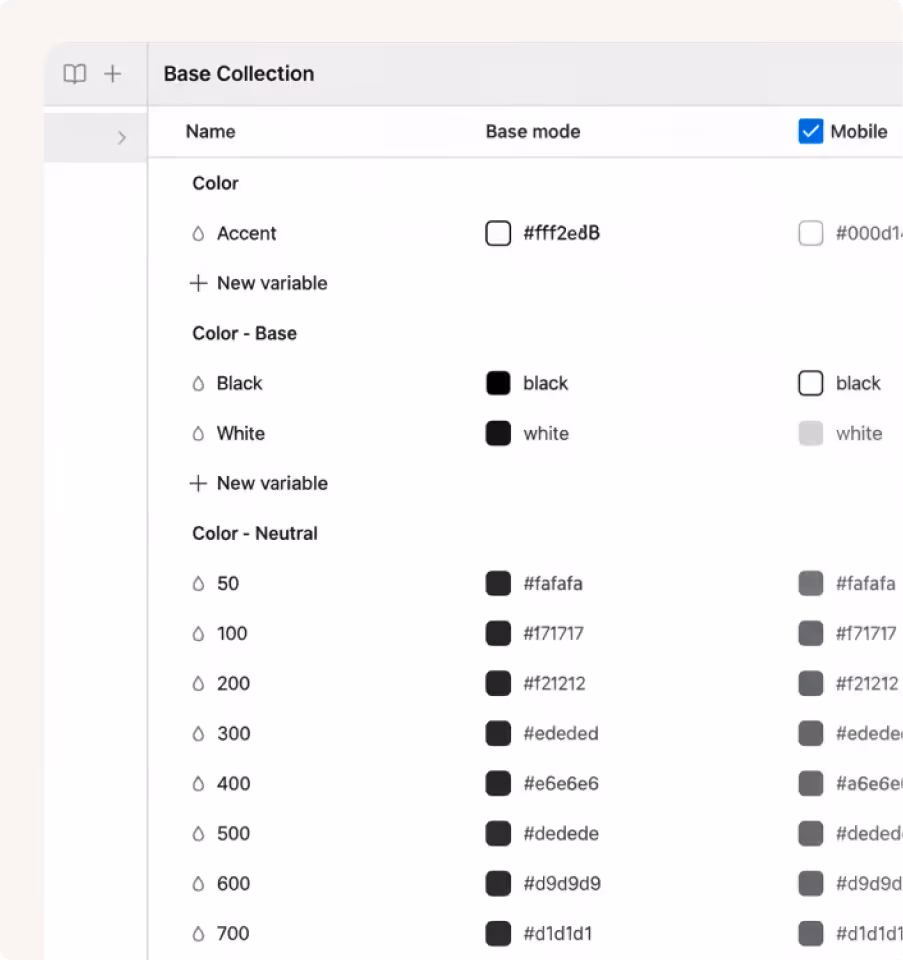903x960 pixels.
Task: Open base mode swatch for Neutral 400
Action: [498, 784]
